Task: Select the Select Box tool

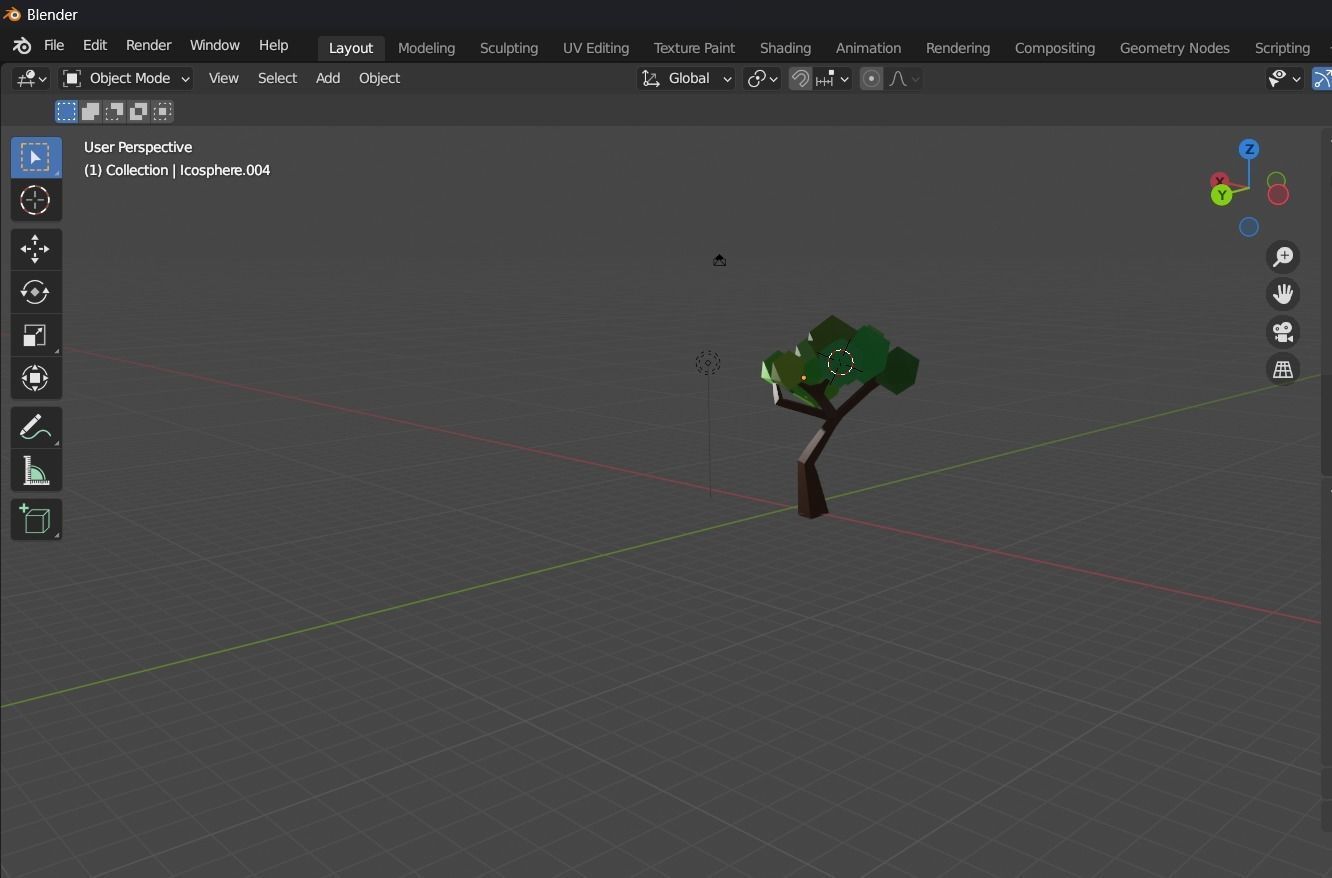Action: tap(36, 158)
